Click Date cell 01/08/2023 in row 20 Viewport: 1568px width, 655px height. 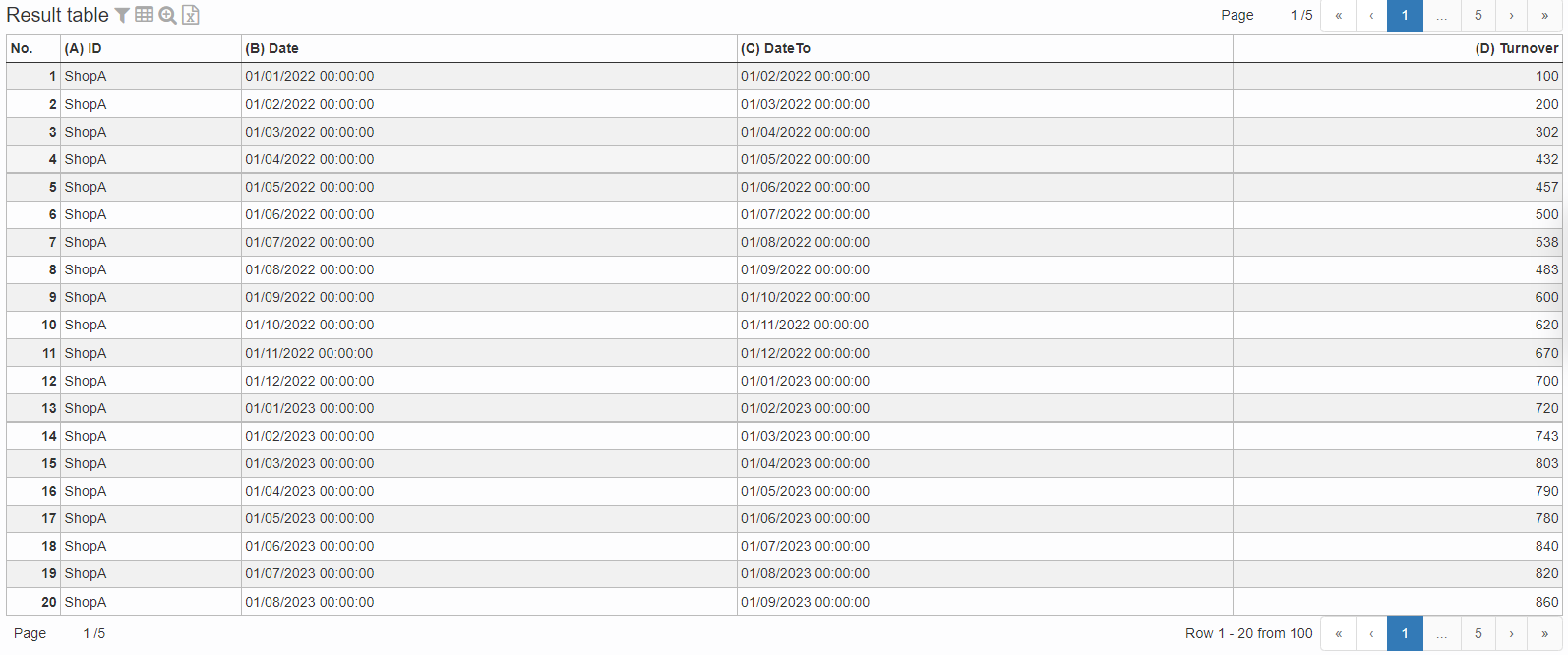pos(489,602)
